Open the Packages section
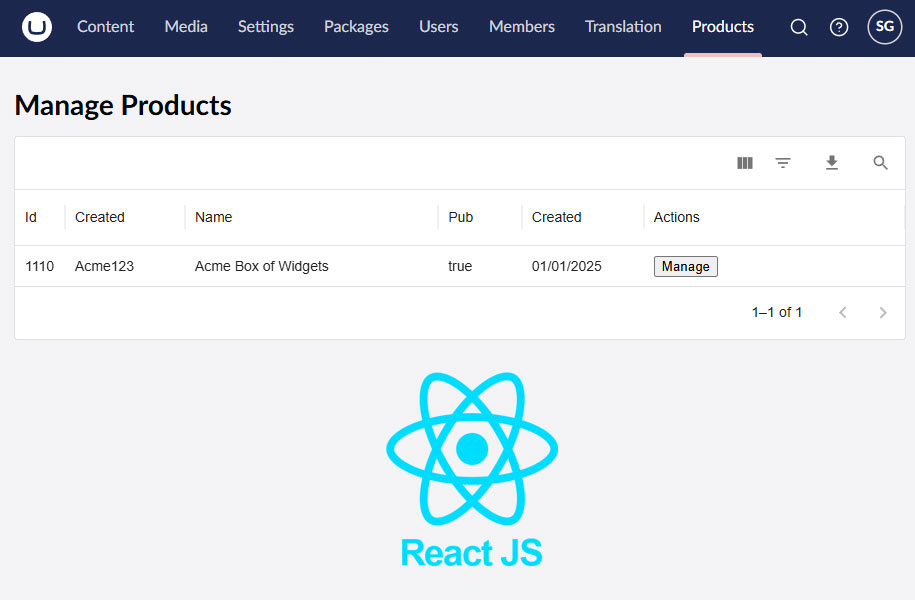 [356, 27]
